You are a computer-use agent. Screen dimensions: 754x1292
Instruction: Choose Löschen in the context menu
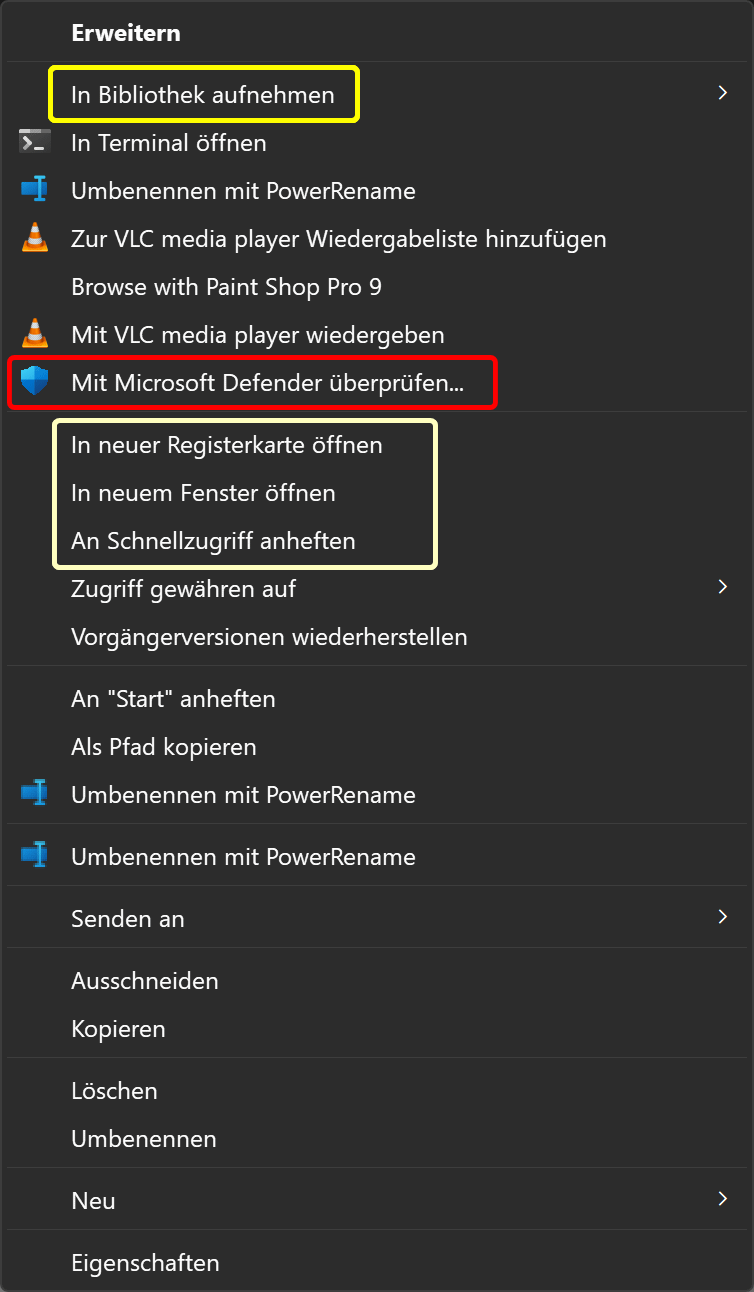click(x=114, y=1091)
